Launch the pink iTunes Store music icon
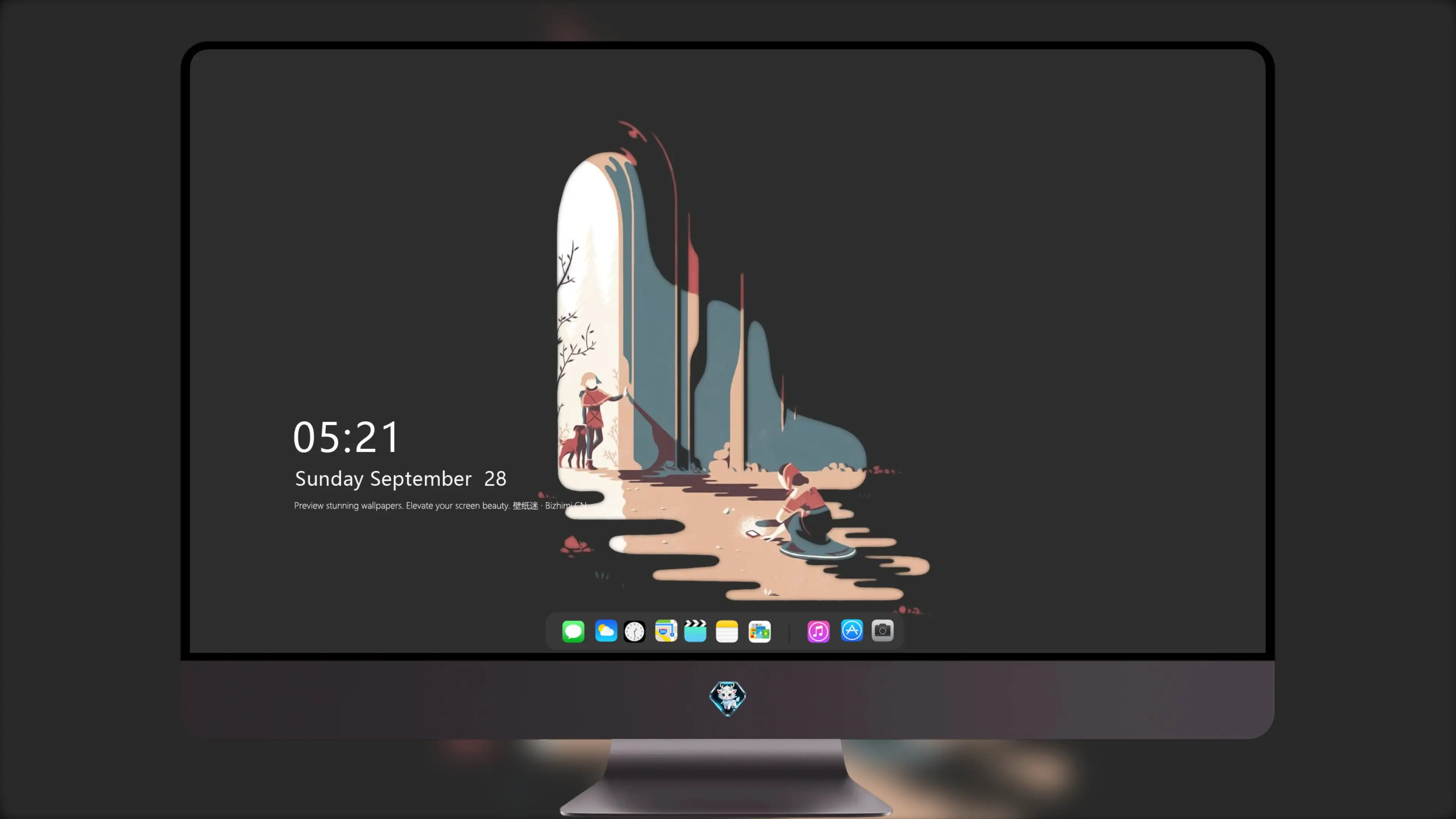 [819, 631]
